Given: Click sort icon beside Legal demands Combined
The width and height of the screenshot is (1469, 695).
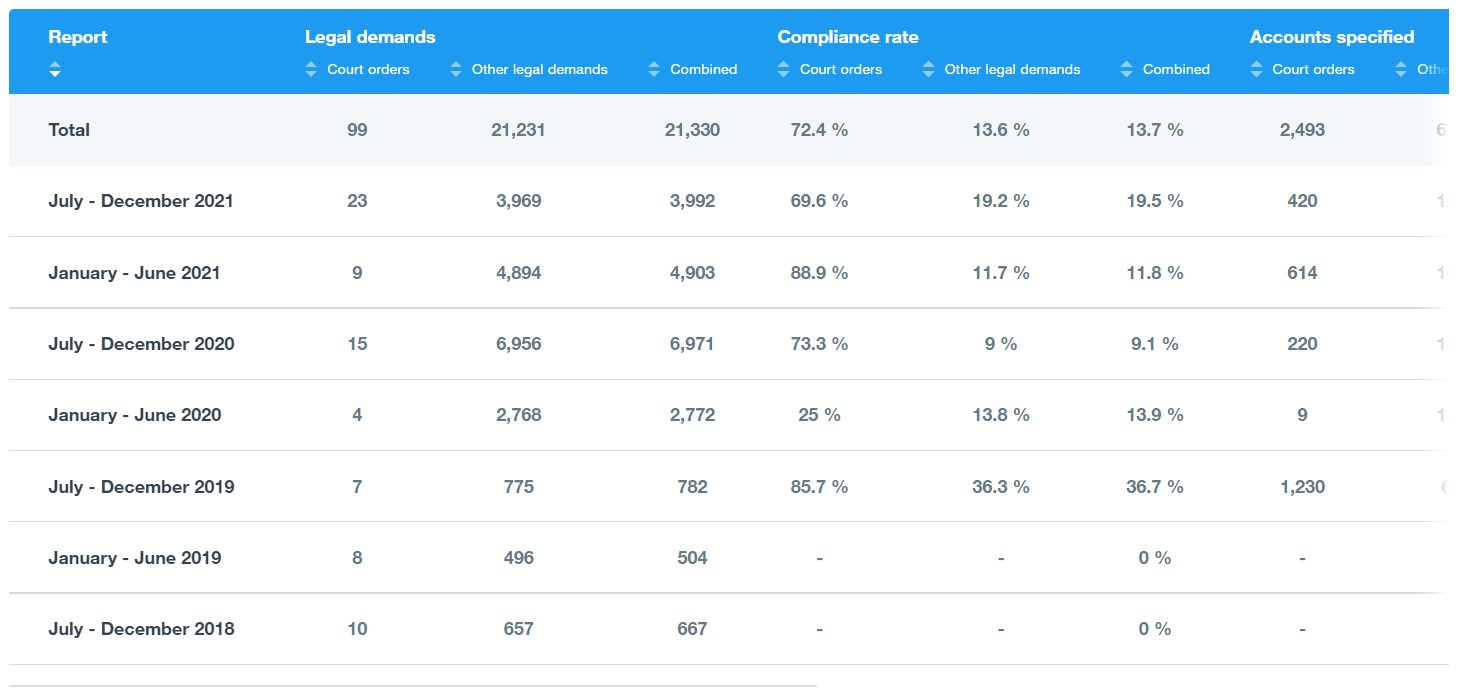Looking at the screenshot, I should [654, 69].
